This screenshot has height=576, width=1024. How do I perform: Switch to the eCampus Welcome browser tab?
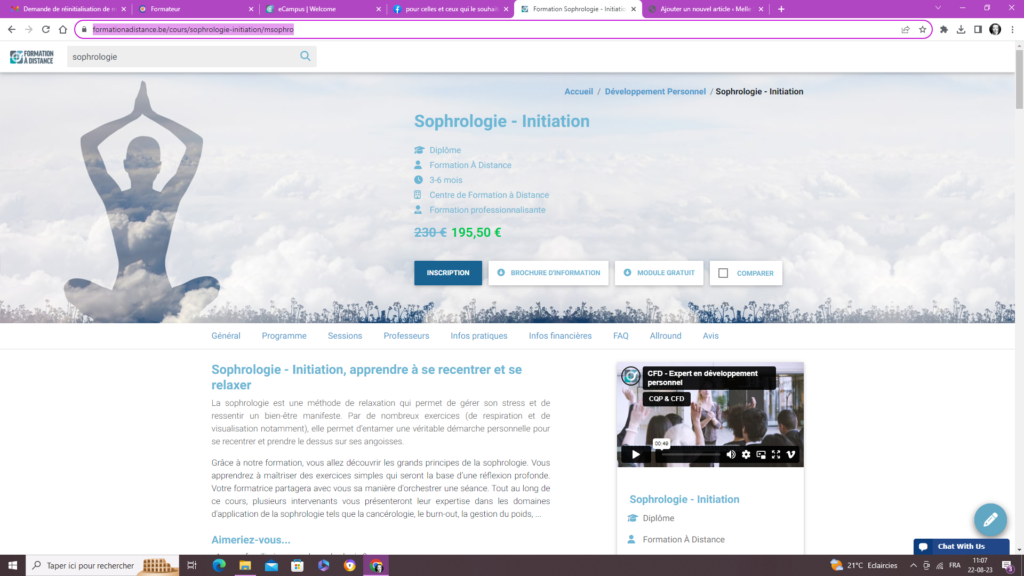(x=322, y=9)
